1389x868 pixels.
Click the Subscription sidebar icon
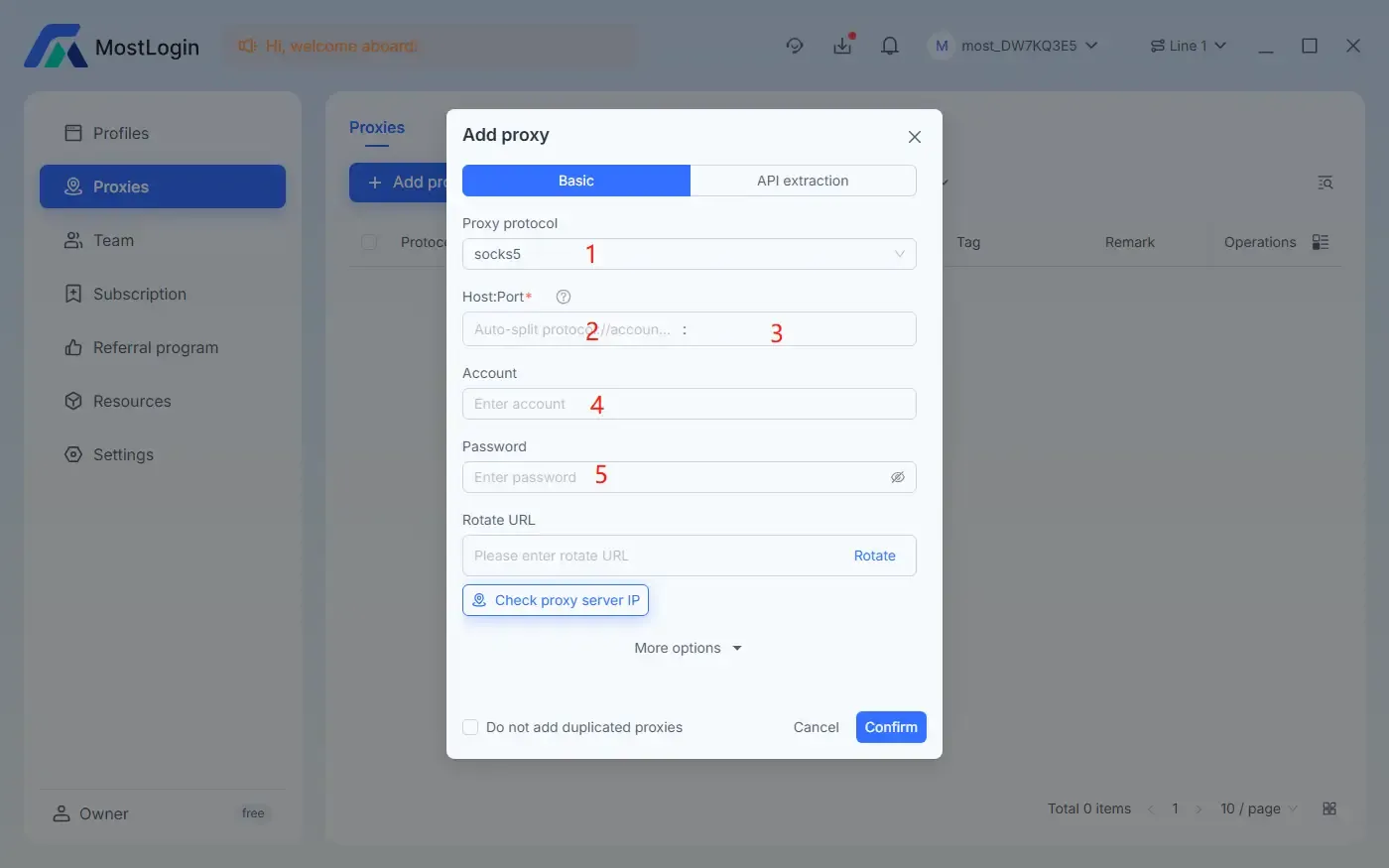pyautogui.click(x=73, y=294)
